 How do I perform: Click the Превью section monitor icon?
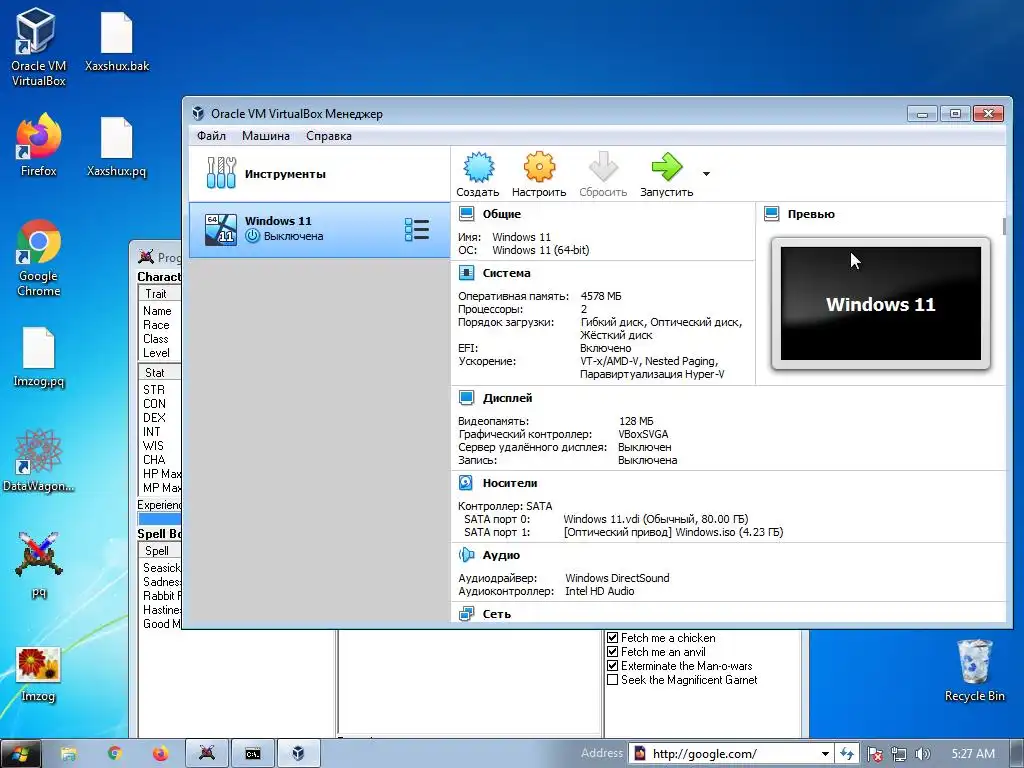[771, 214]
